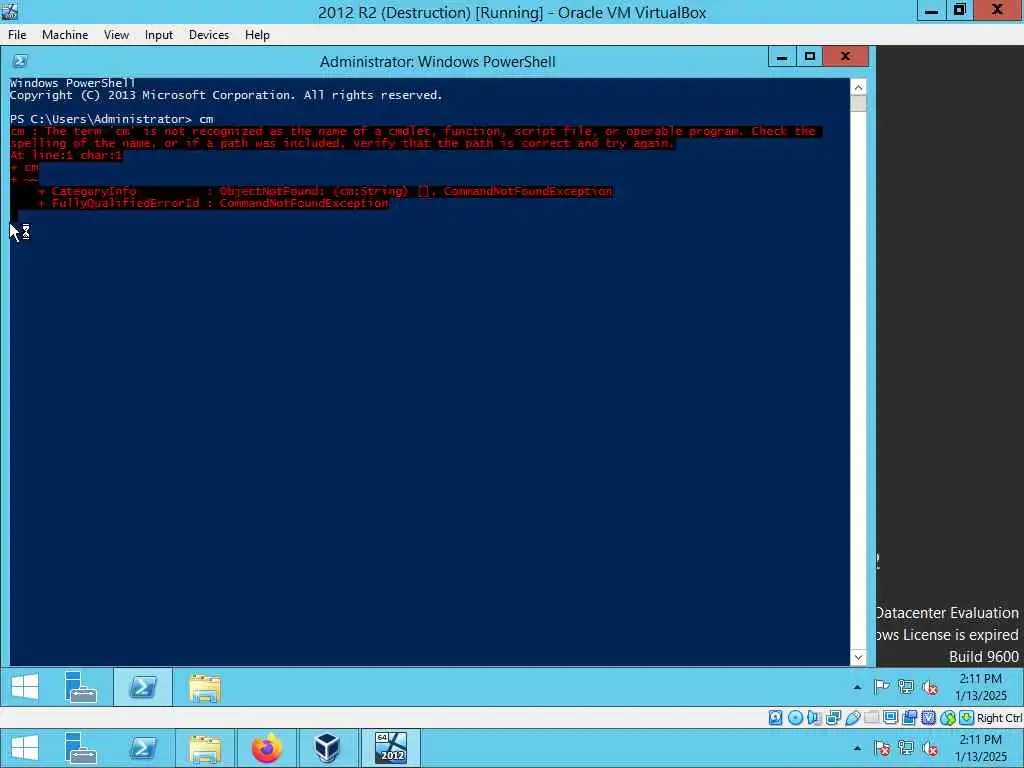
Task: Click the PowerShell window title text
Action: click(x=438, y=61)
